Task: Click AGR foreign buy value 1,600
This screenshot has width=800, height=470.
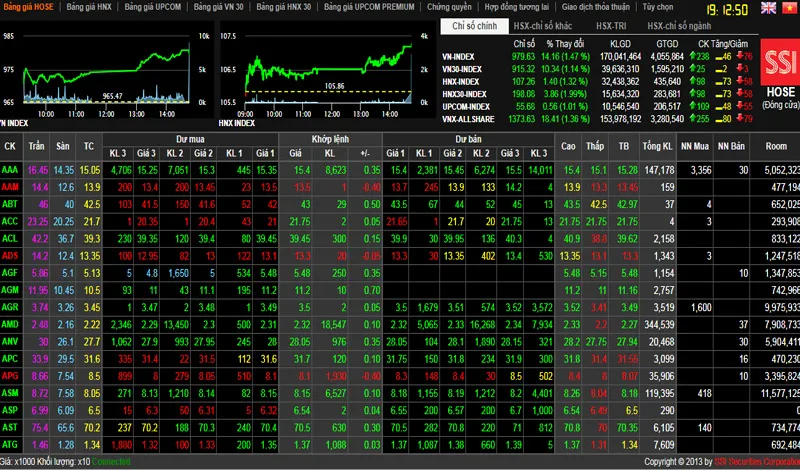Action: pyautogui.click(x=701, y=307)
